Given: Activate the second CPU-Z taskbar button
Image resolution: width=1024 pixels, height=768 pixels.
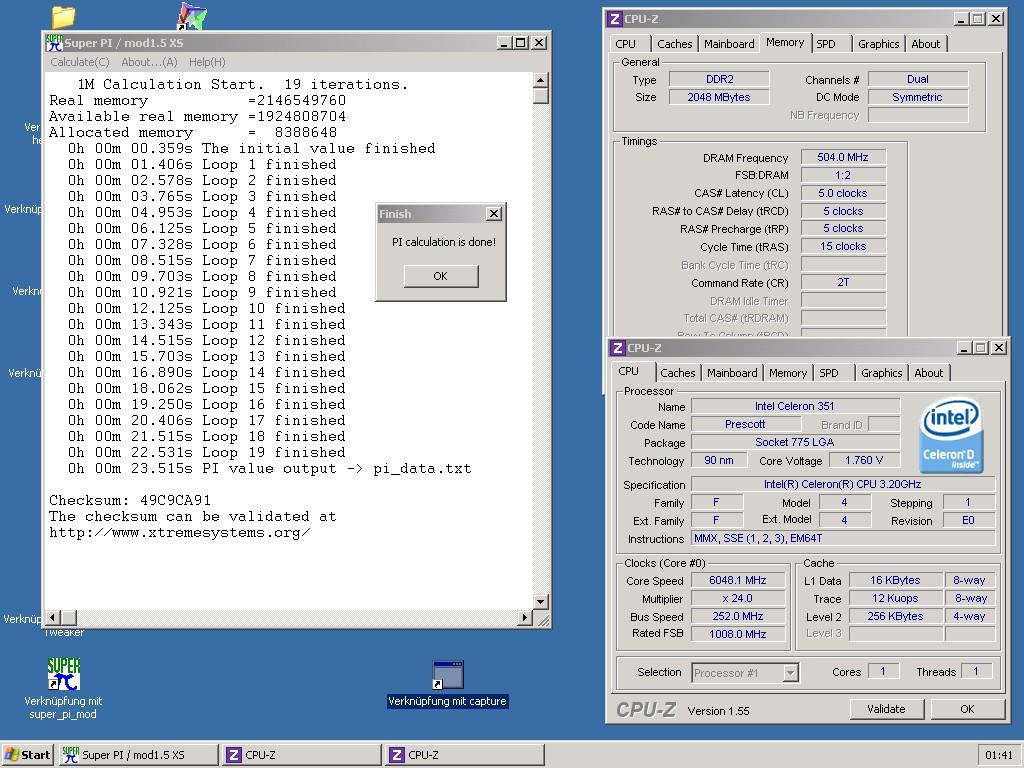Looking at the screenshot, I should (x=465, y=755).
